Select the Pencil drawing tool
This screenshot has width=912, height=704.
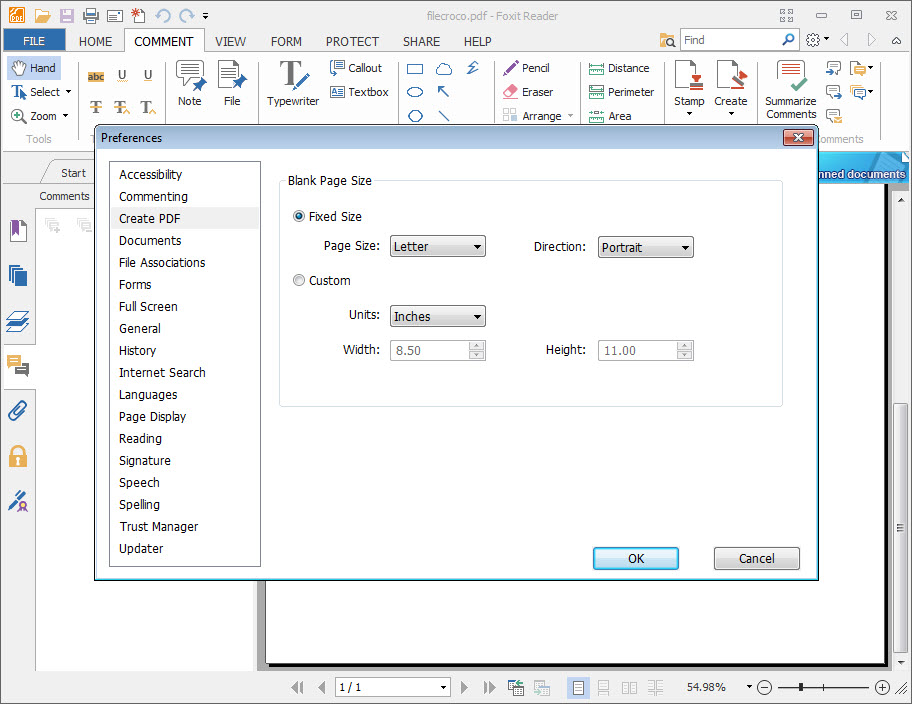point(526,68)
